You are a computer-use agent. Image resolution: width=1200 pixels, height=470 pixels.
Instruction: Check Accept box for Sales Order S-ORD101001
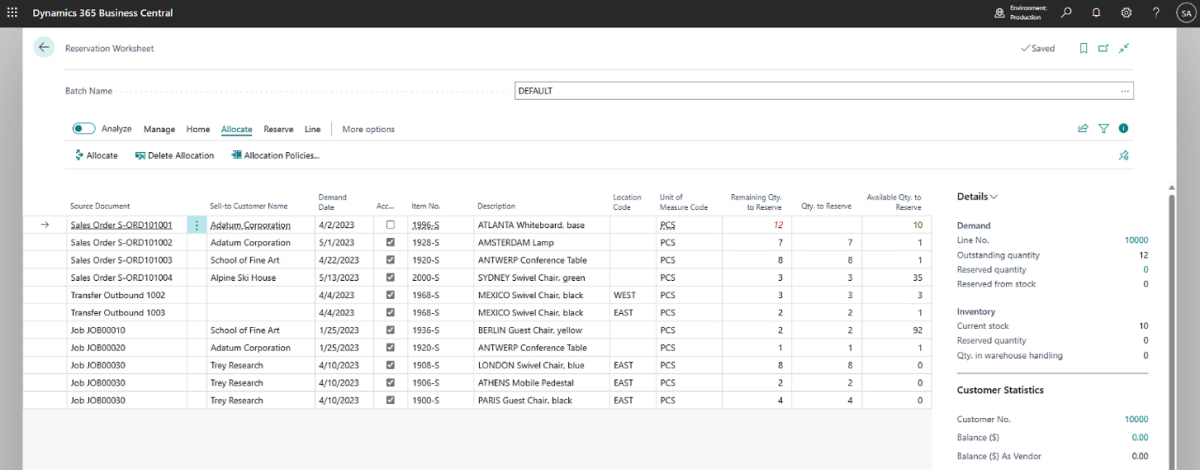[390, 225]
